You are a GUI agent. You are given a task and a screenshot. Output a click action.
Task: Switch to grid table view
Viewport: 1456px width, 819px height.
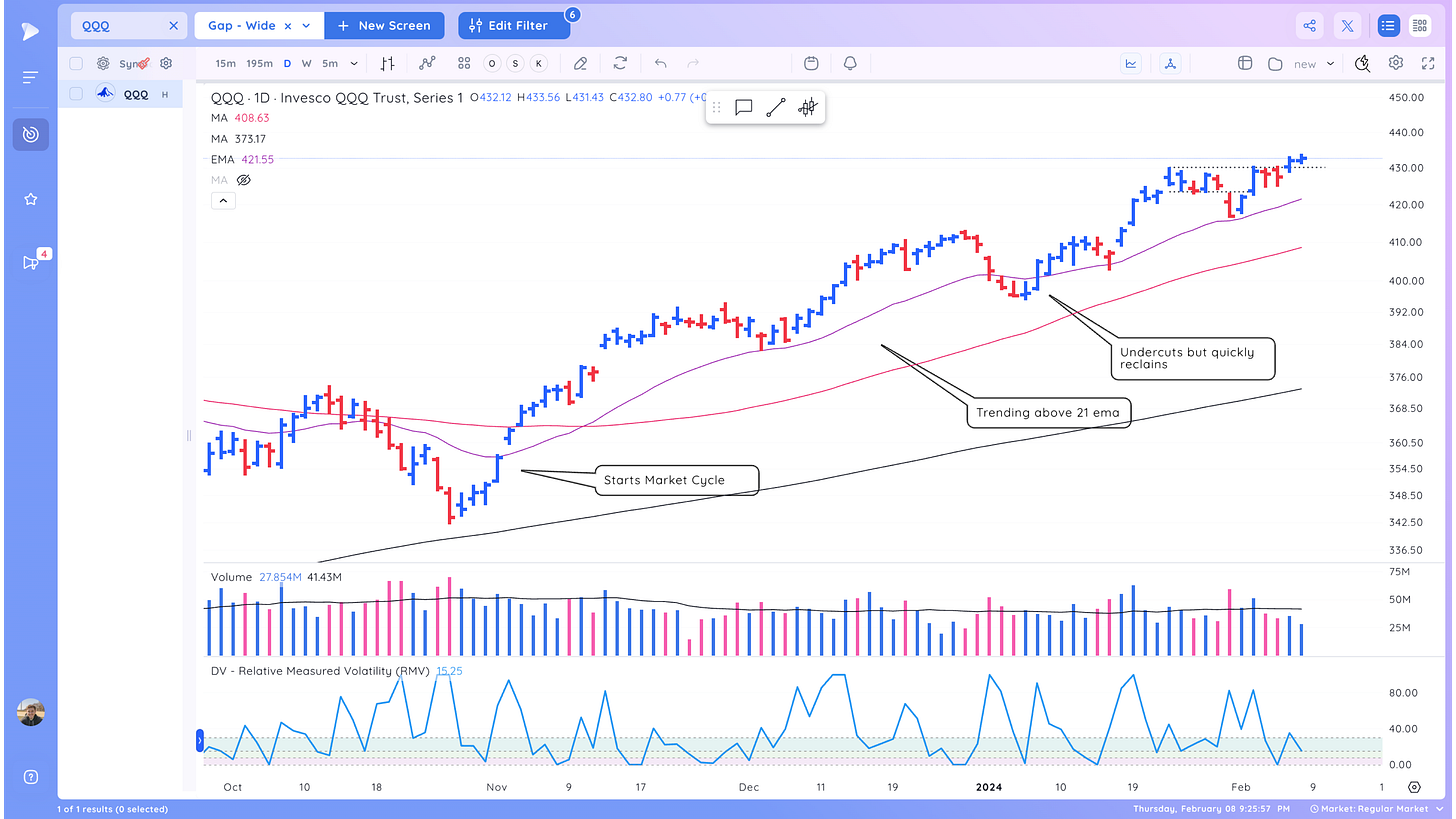click(x=1419, y=26)
